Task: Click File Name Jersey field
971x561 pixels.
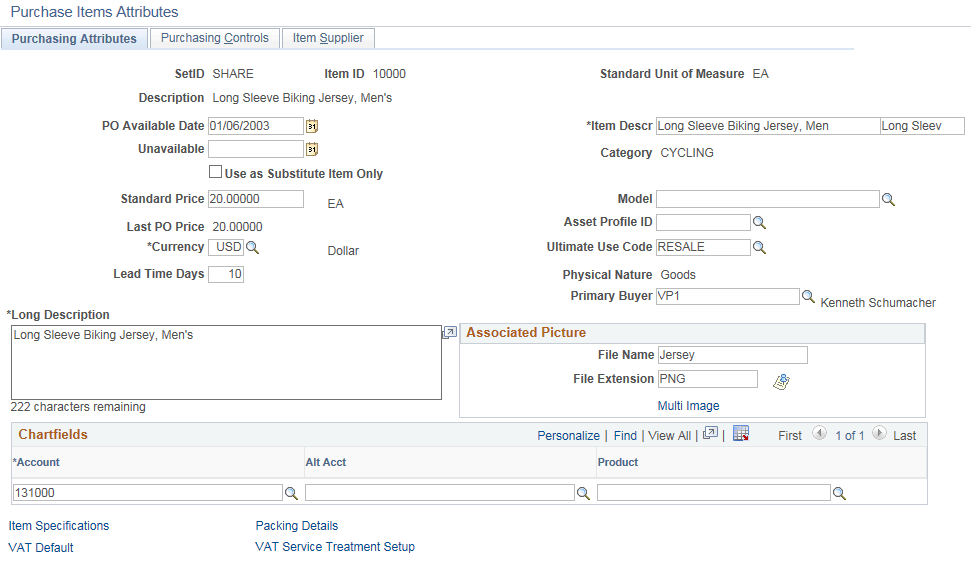Action: (733, 355)
